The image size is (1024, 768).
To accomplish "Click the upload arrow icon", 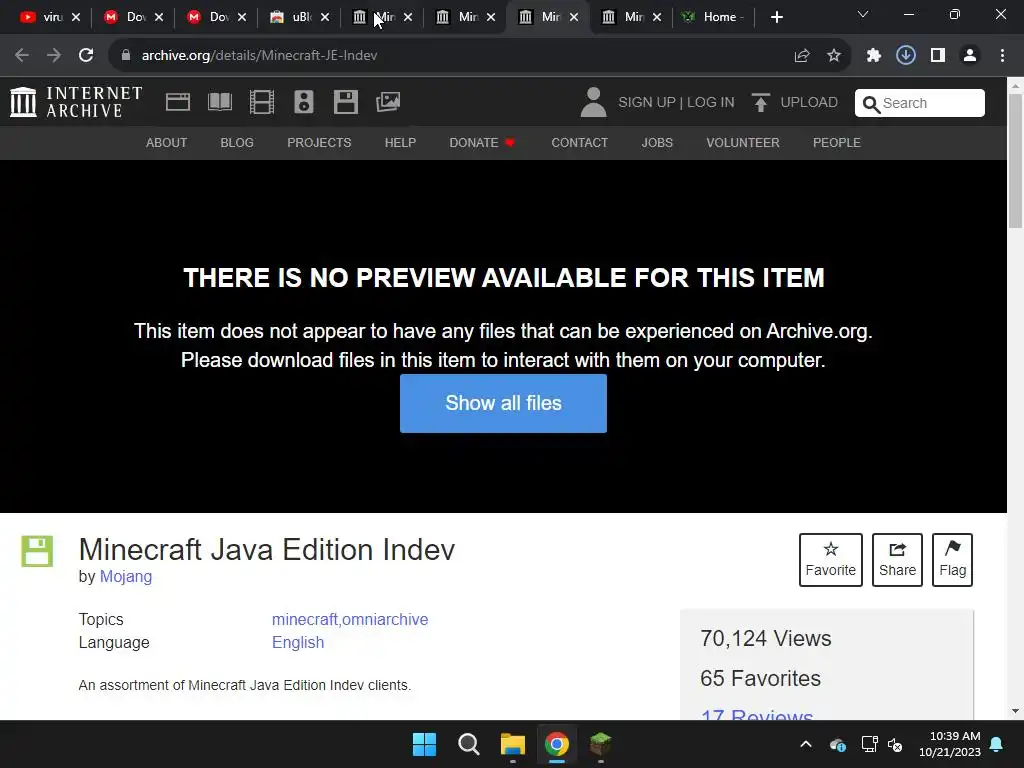I will 760,103.
